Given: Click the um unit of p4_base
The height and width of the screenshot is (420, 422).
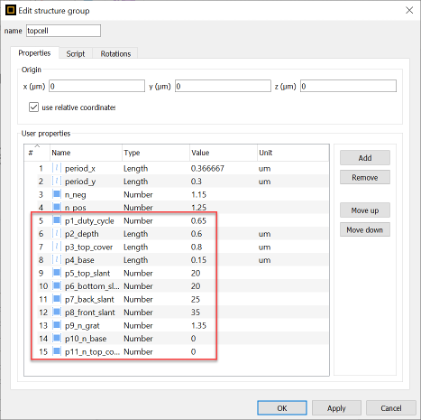Looking at the screenshot, I should point(264,260).
